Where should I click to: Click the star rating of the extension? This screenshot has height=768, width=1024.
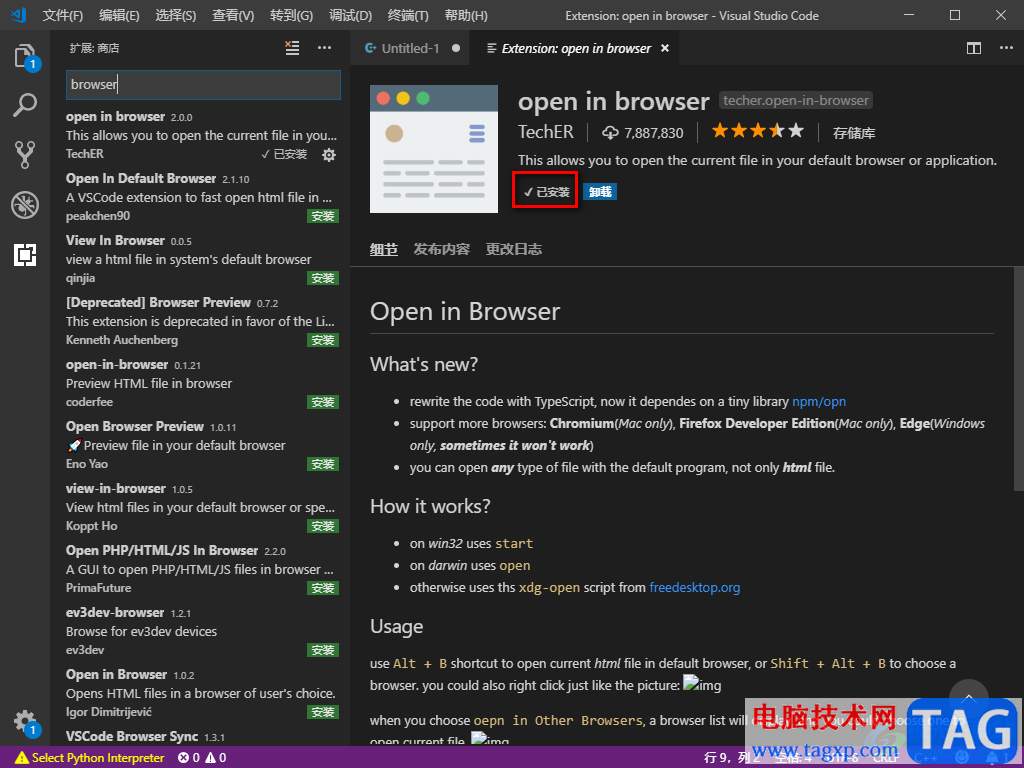coord(758,131)
